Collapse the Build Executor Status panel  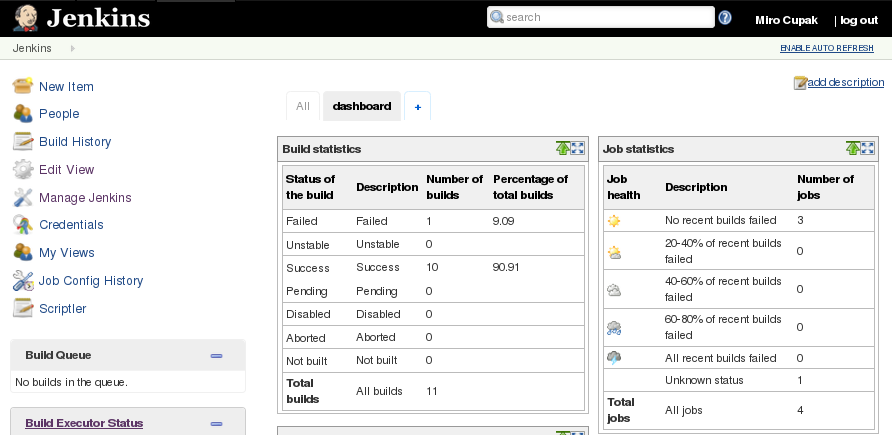click(x=216, y=424)
